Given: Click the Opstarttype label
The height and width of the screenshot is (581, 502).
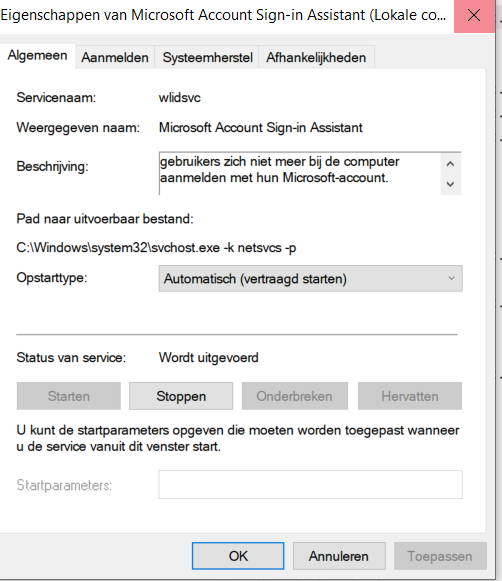Looking at the screenshot, I should point(52,278).
